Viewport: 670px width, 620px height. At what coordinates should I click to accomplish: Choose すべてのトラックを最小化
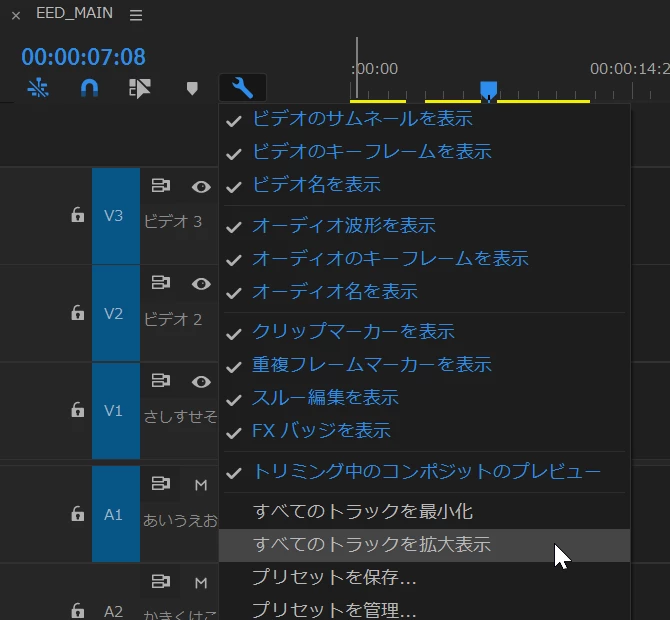click(x=424, y=512)
